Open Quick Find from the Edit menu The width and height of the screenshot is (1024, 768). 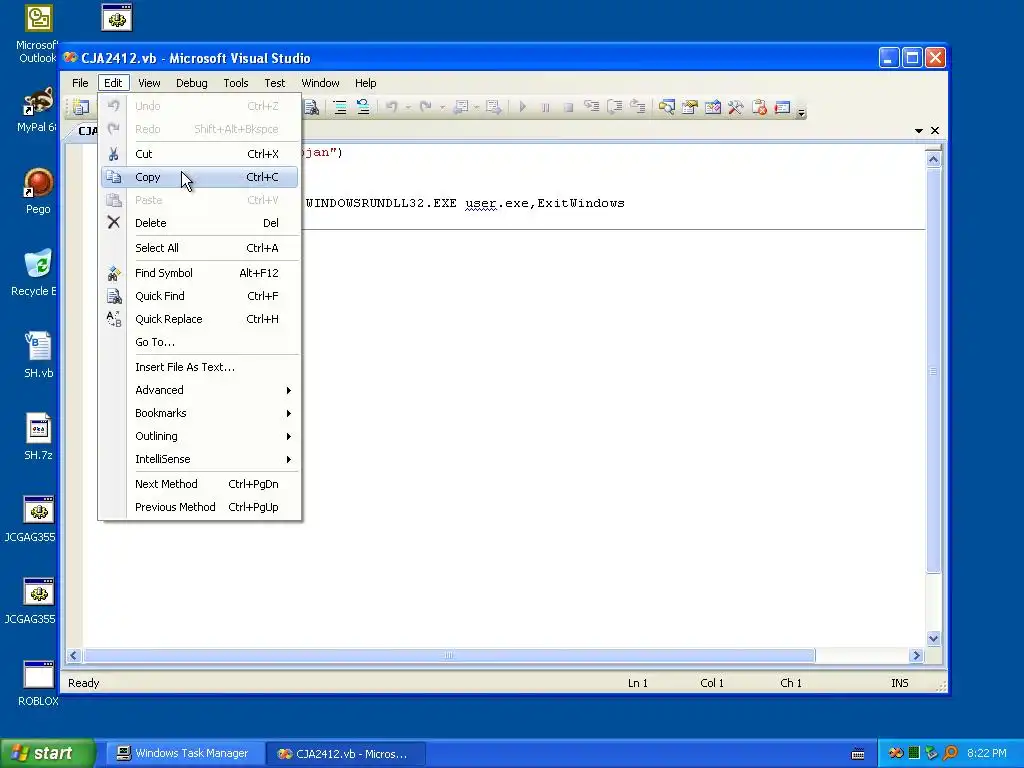[x=199, y=296]
